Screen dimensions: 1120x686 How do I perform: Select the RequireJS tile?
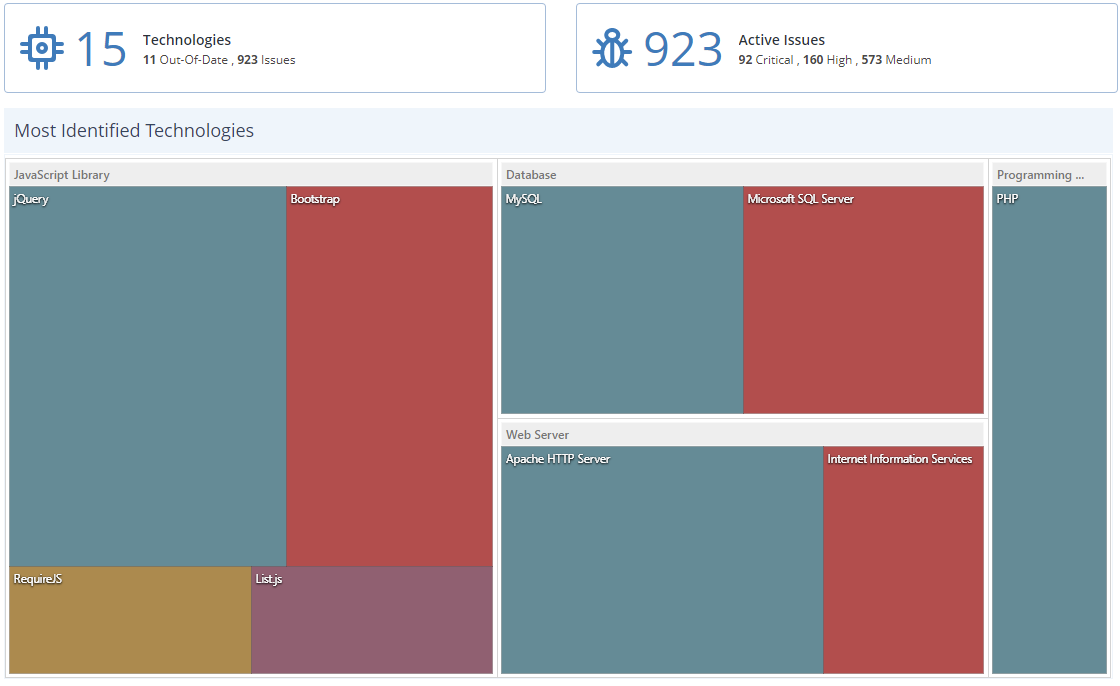pos(128,620)
